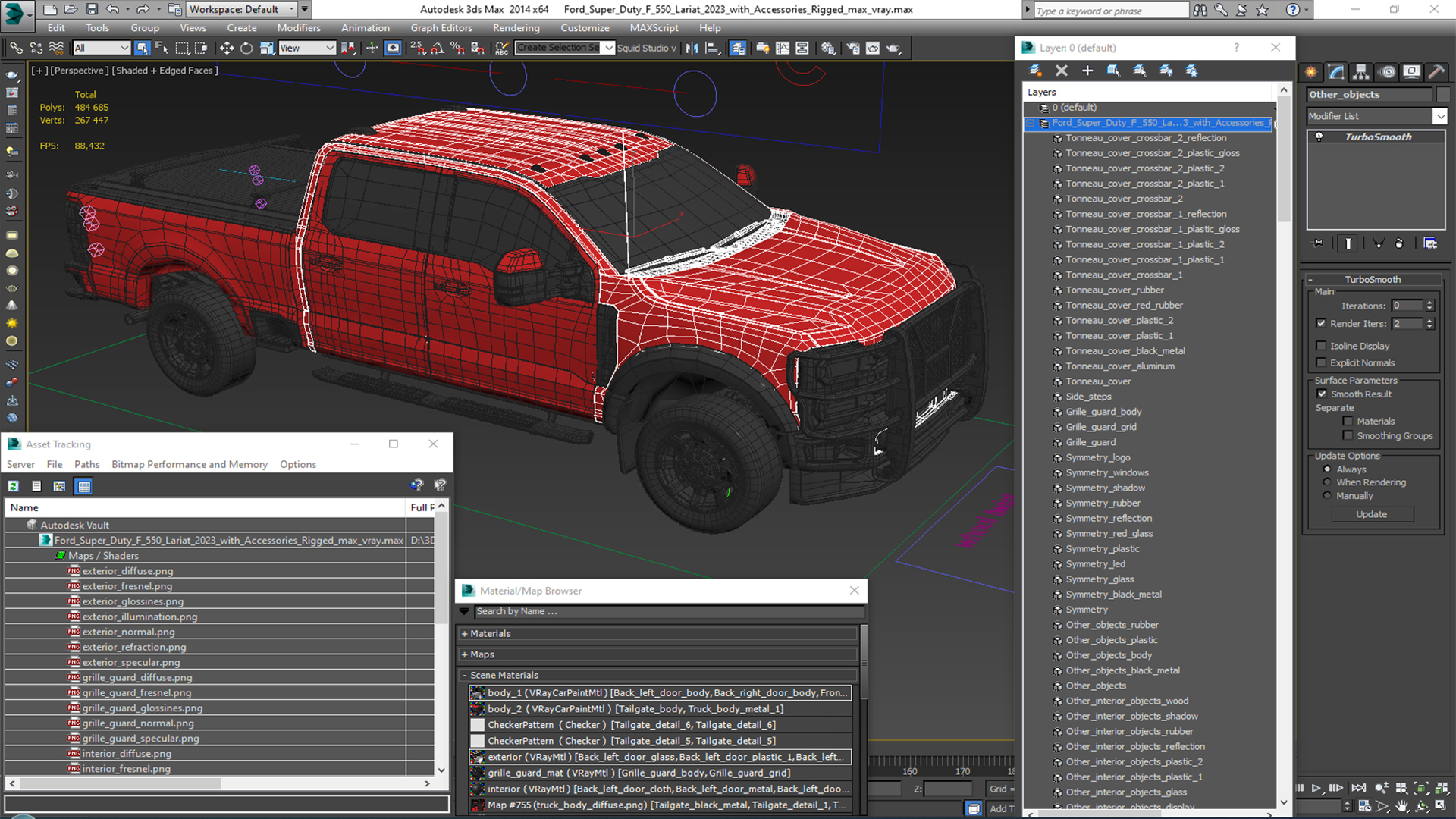
Task: Delete highlighted layer with X icon
Action: point(1061,71)
